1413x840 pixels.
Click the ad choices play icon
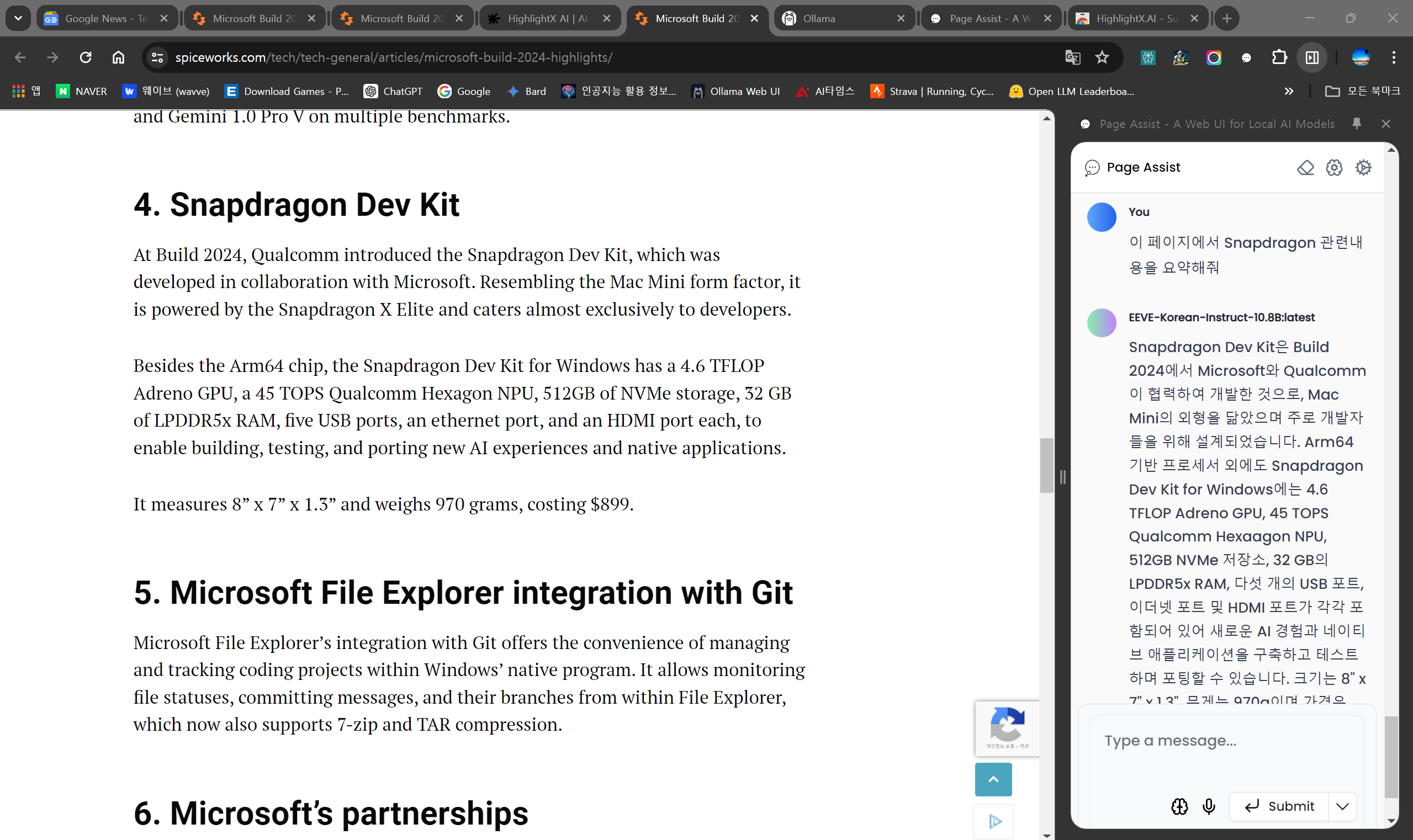click(994, 821)
